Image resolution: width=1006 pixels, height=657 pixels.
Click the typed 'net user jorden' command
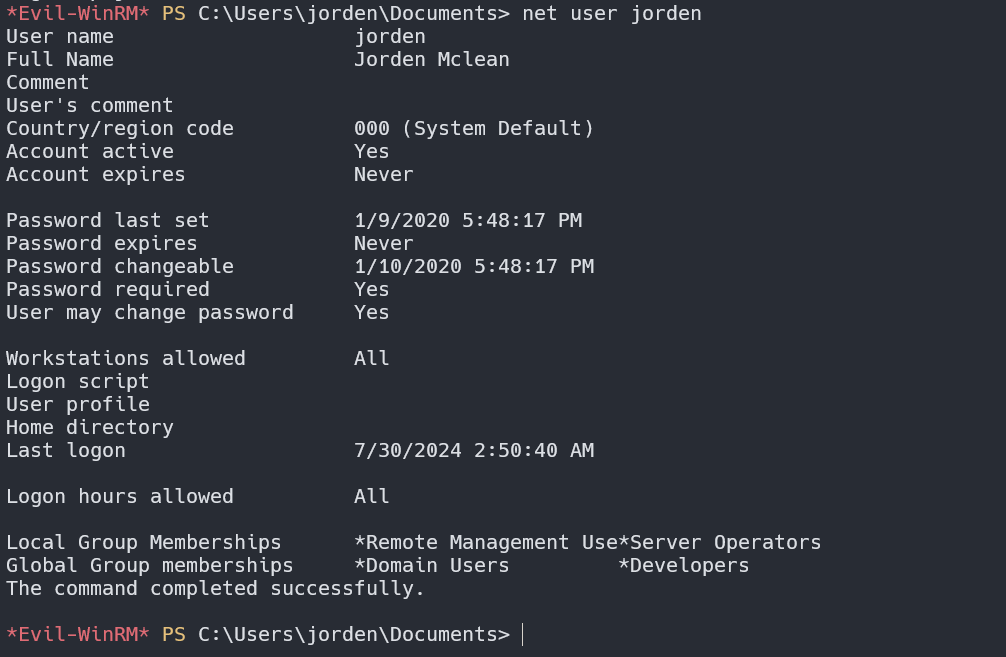[x=612, y=13]
